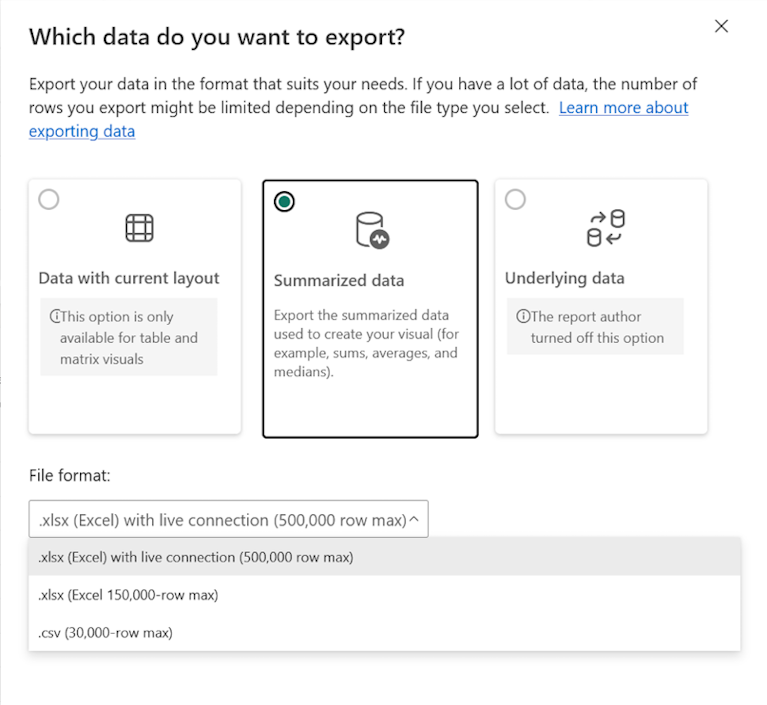Click the summarized data database icon
Viewport: 767px width, 705px height.
click(372, 230)
